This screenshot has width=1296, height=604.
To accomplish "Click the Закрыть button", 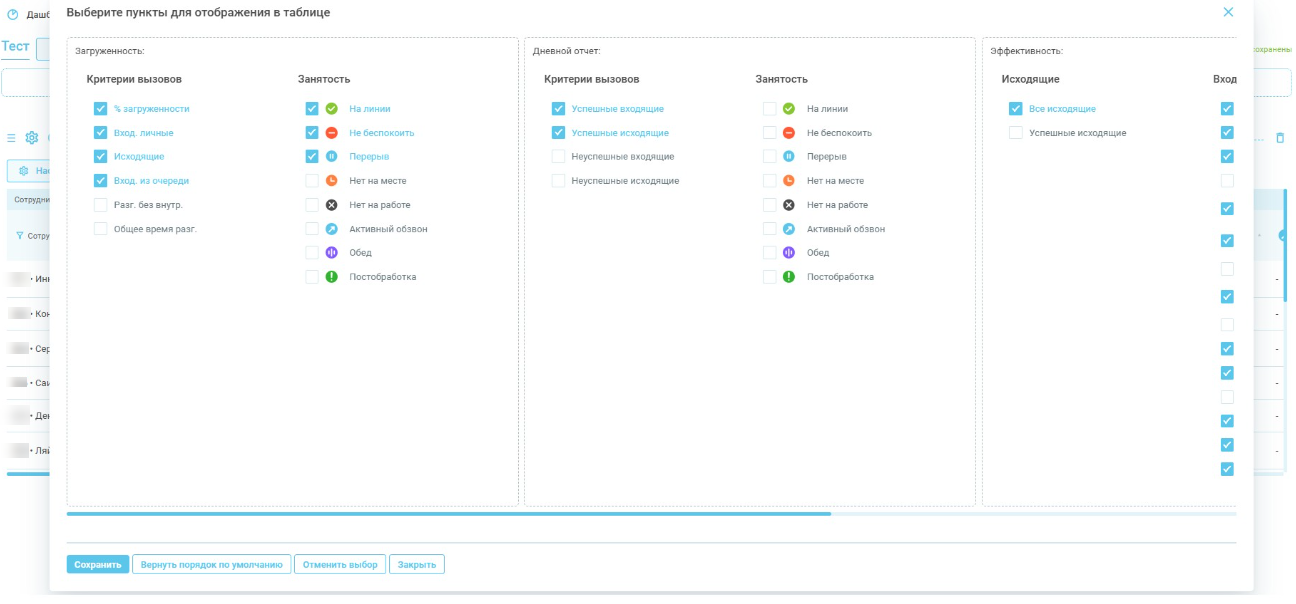I will click(417, 565).
